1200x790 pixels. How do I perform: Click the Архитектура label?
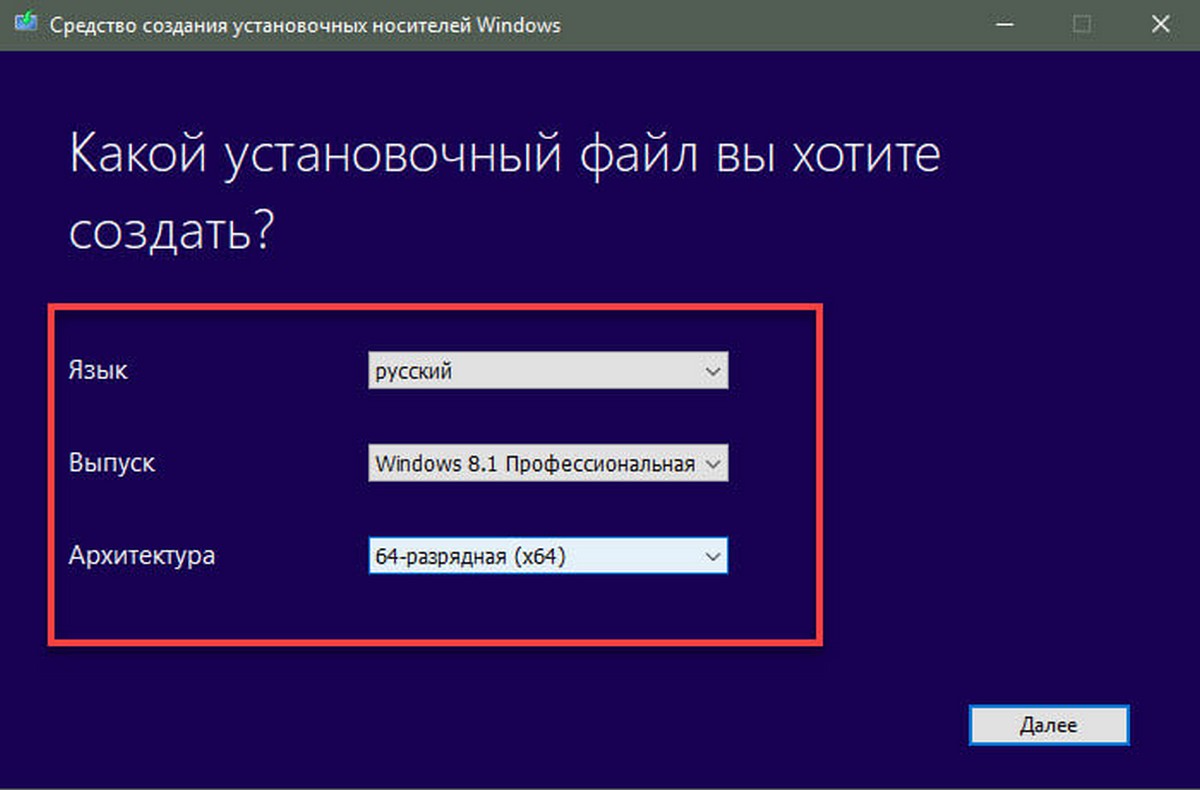tap(141, 555)
